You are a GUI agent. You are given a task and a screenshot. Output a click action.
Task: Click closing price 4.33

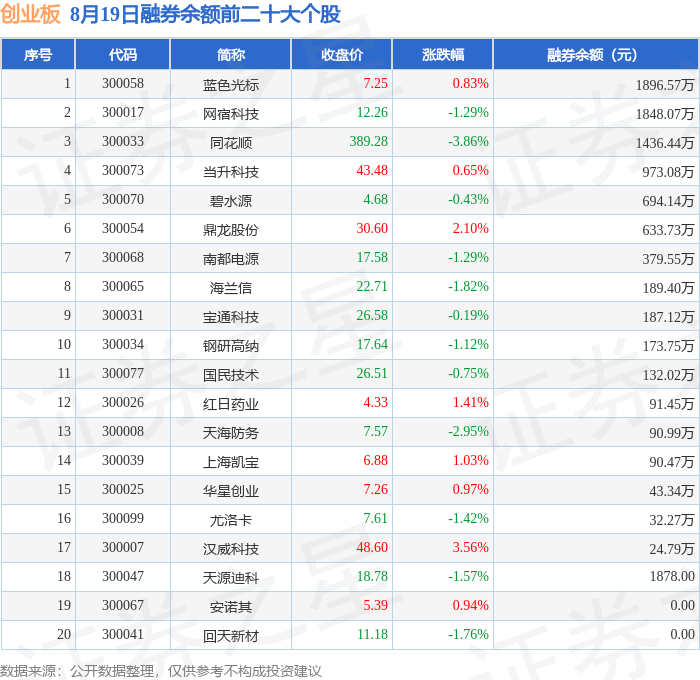(x=375, y=403)
